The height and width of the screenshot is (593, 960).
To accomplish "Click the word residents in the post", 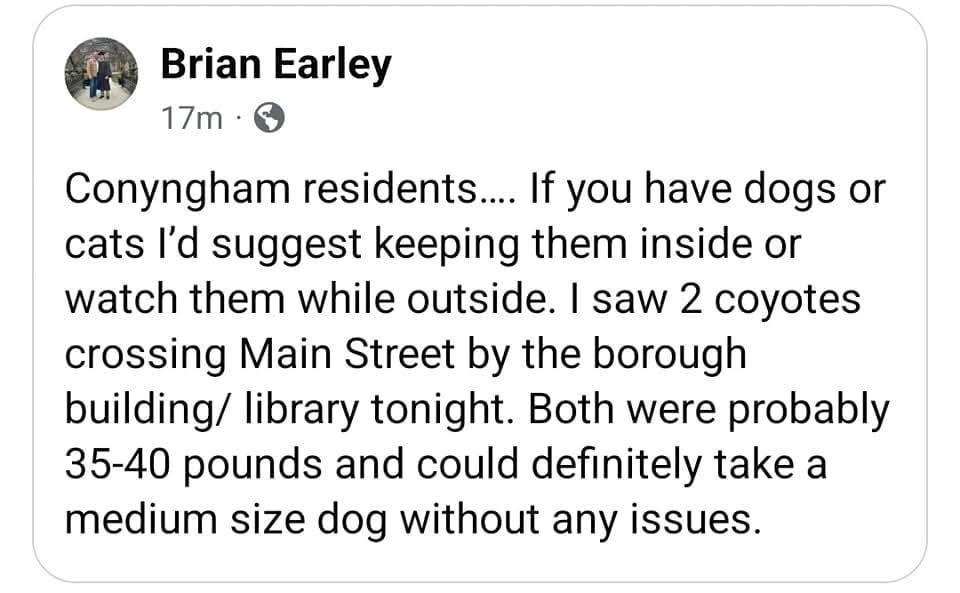I will (x=390, y=189).
